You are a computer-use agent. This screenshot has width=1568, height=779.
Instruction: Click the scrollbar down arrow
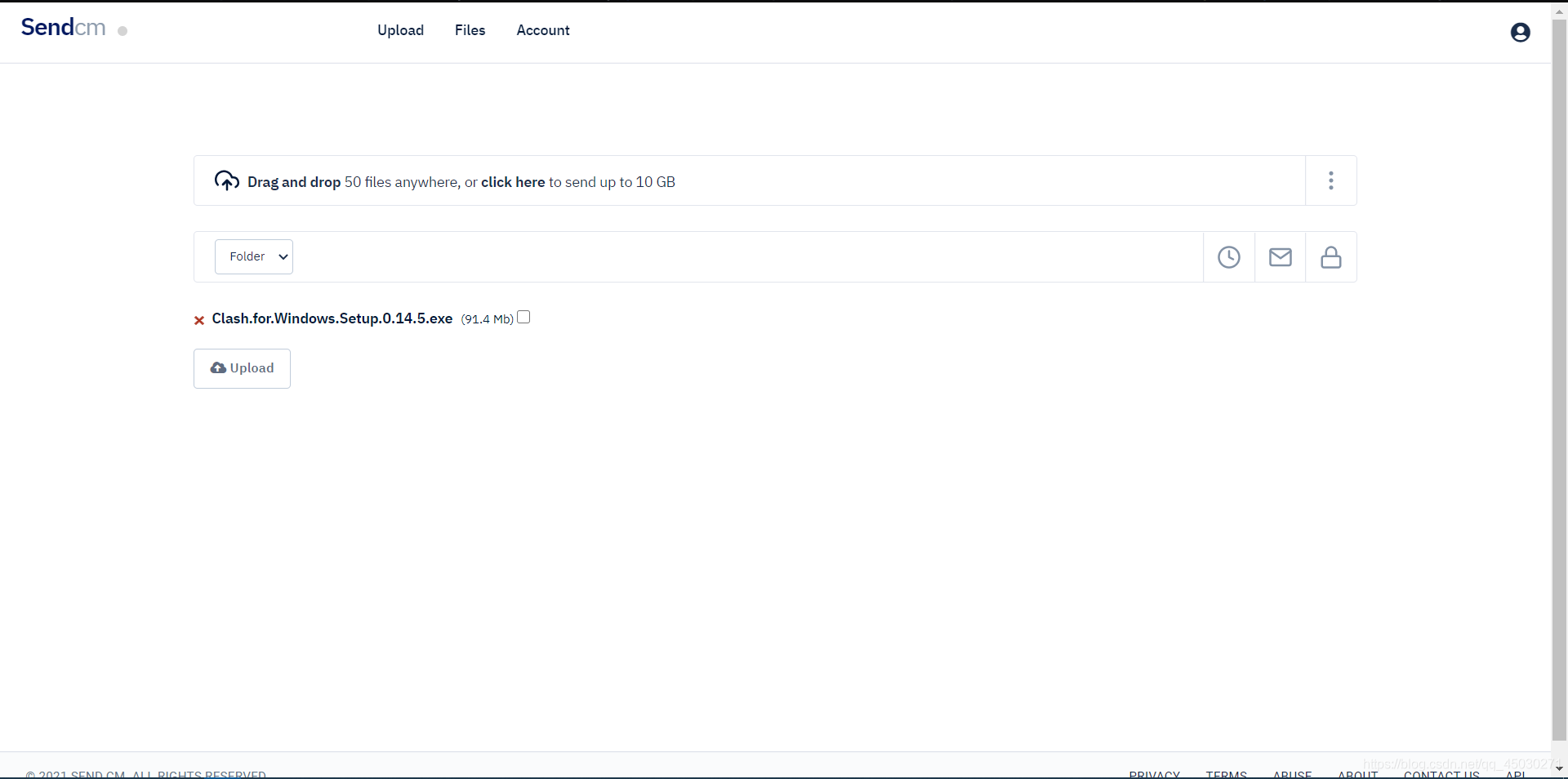pyautogui.click(x=1559, y=769)
